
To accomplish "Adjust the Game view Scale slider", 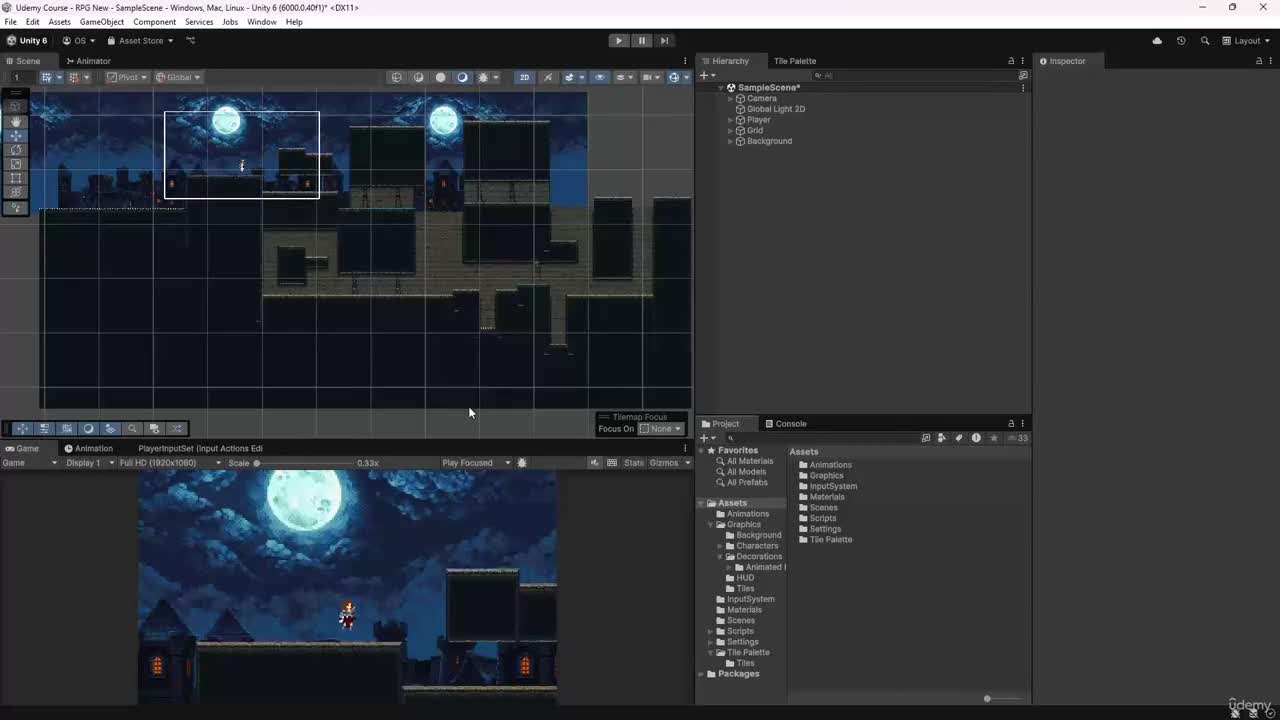I will click(x=257, y=463).
